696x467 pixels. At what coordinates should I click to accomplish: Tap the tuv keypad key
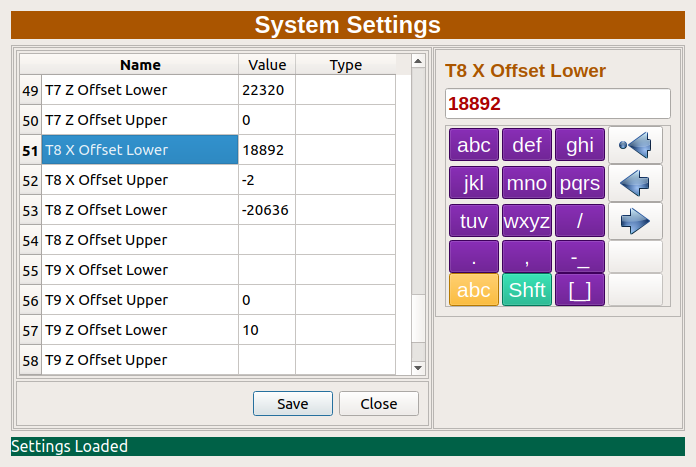click(x=474, y=221)
